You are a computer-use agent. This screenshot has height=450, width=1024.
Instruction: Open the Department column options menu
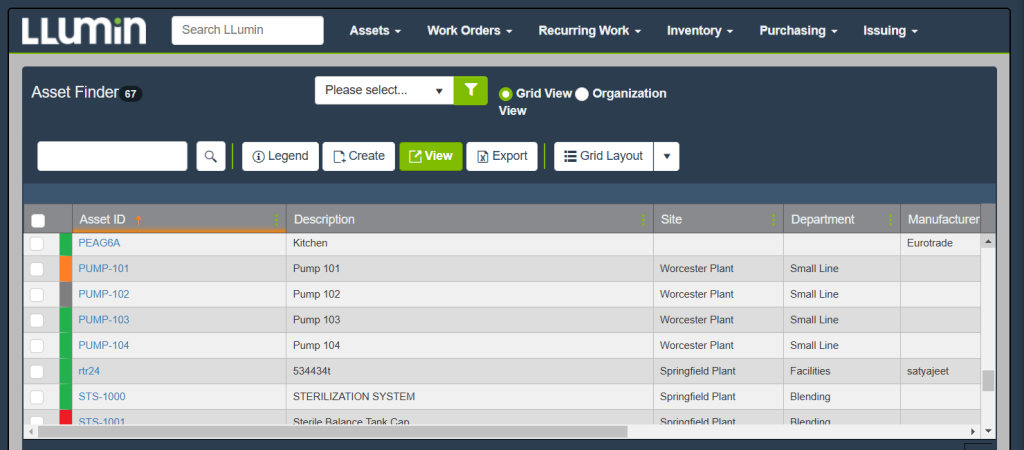point(890,220)
